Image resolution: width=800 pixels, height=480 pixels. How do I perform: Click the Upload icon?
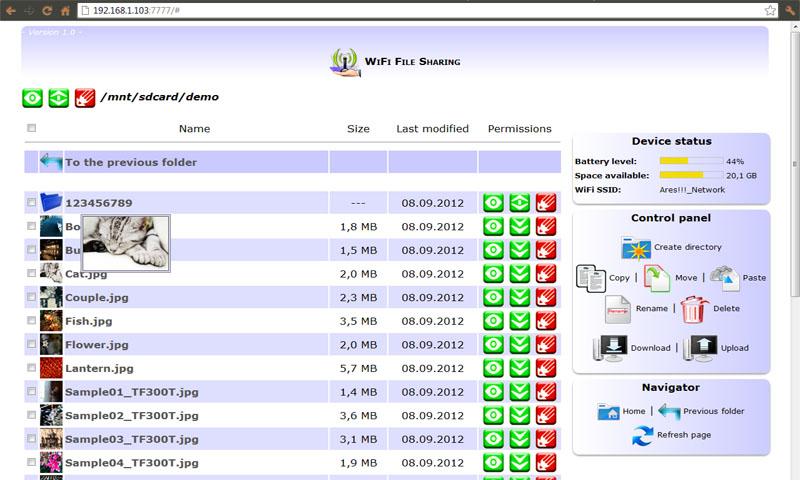(x=700, y=348)
